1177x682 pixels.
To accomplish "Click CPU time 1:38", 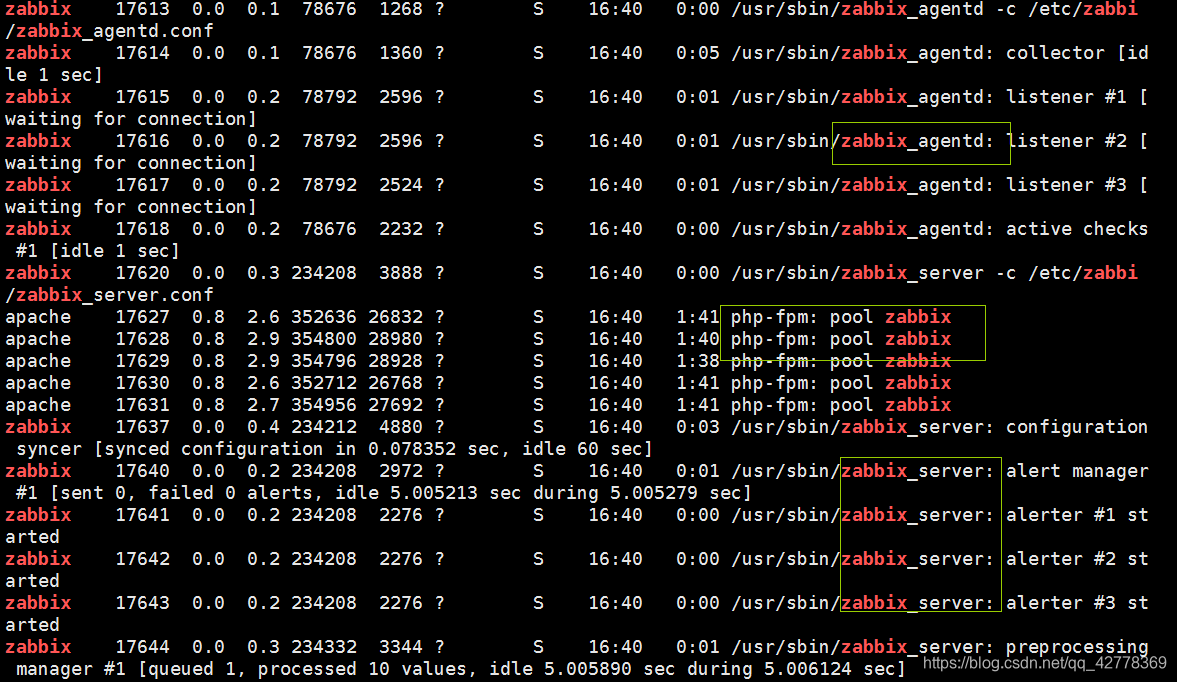I will coord(698,362).
